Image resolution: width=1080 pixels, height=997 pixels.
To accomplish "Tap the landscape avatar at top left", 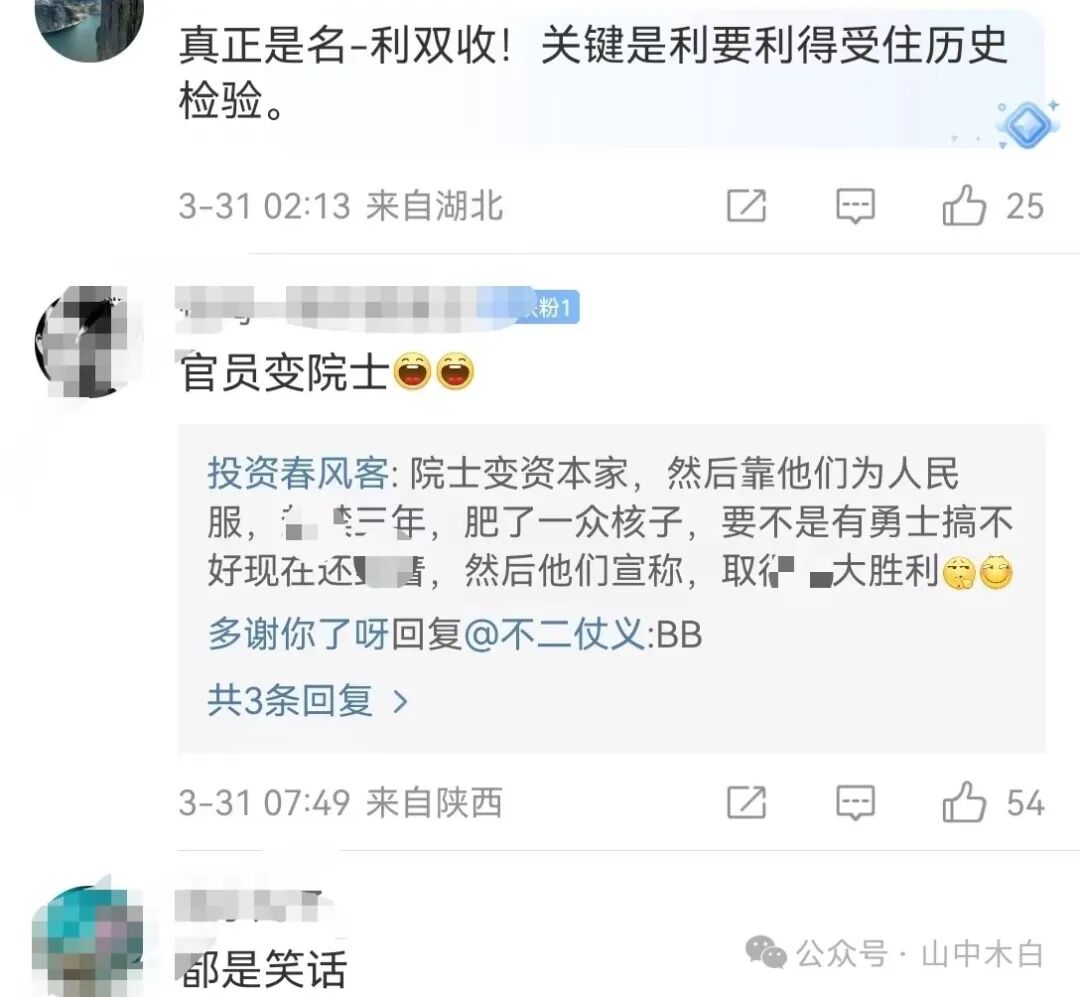I will point(89,26).
